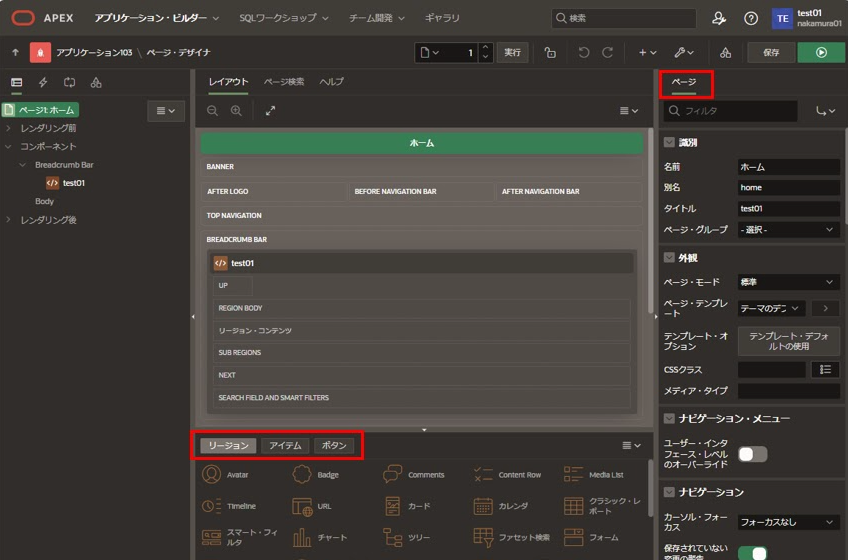Collapse the 識別 property section

(x=669, y=142)
